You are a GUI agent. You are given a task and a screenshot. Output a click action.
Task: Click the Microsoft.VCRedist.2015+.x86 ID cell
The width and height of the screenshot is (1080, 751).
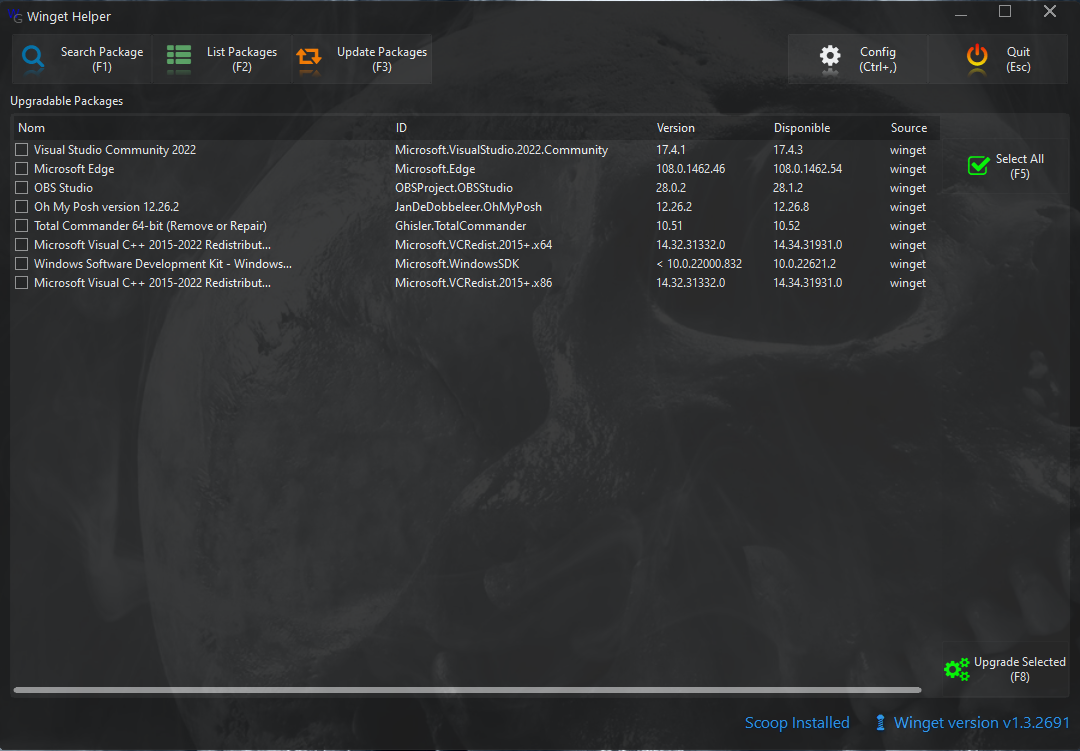(474, 282)
